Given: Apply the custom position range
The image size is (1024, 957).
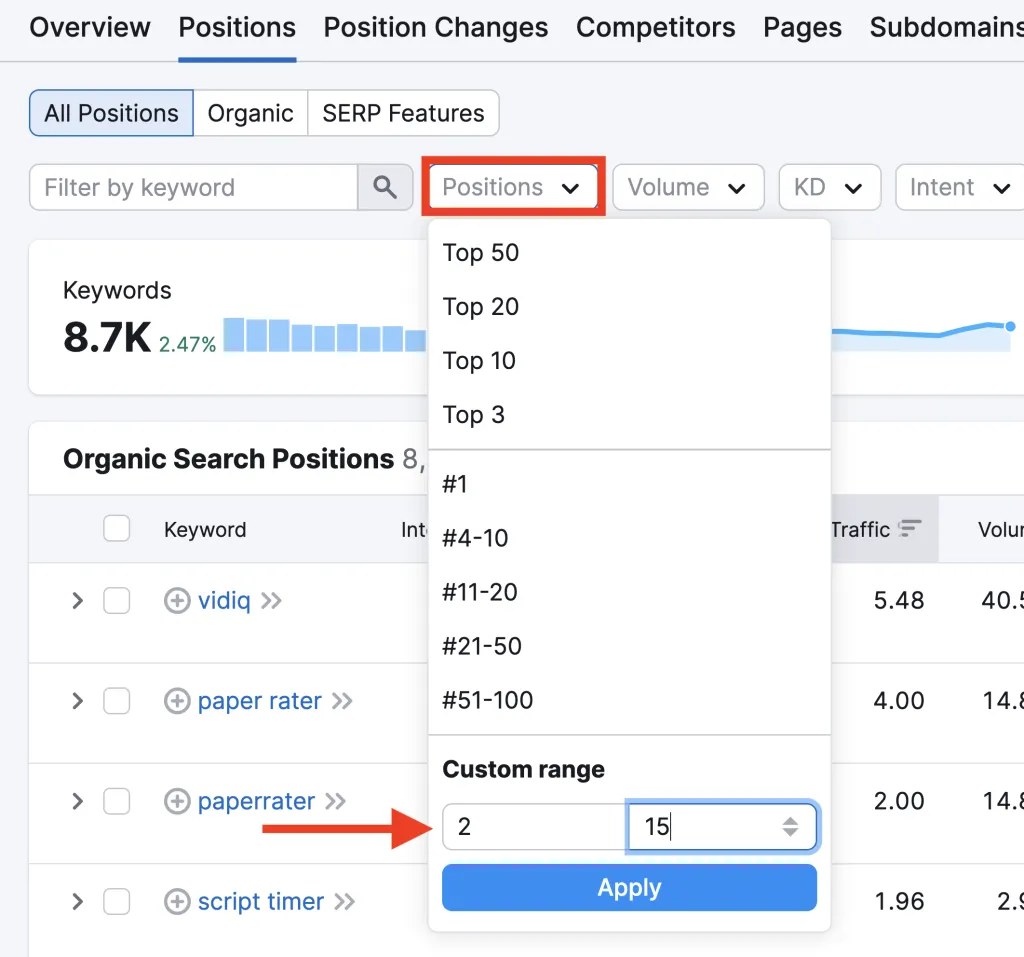Looking at the screenshot, I should click(x=630, y=888).
